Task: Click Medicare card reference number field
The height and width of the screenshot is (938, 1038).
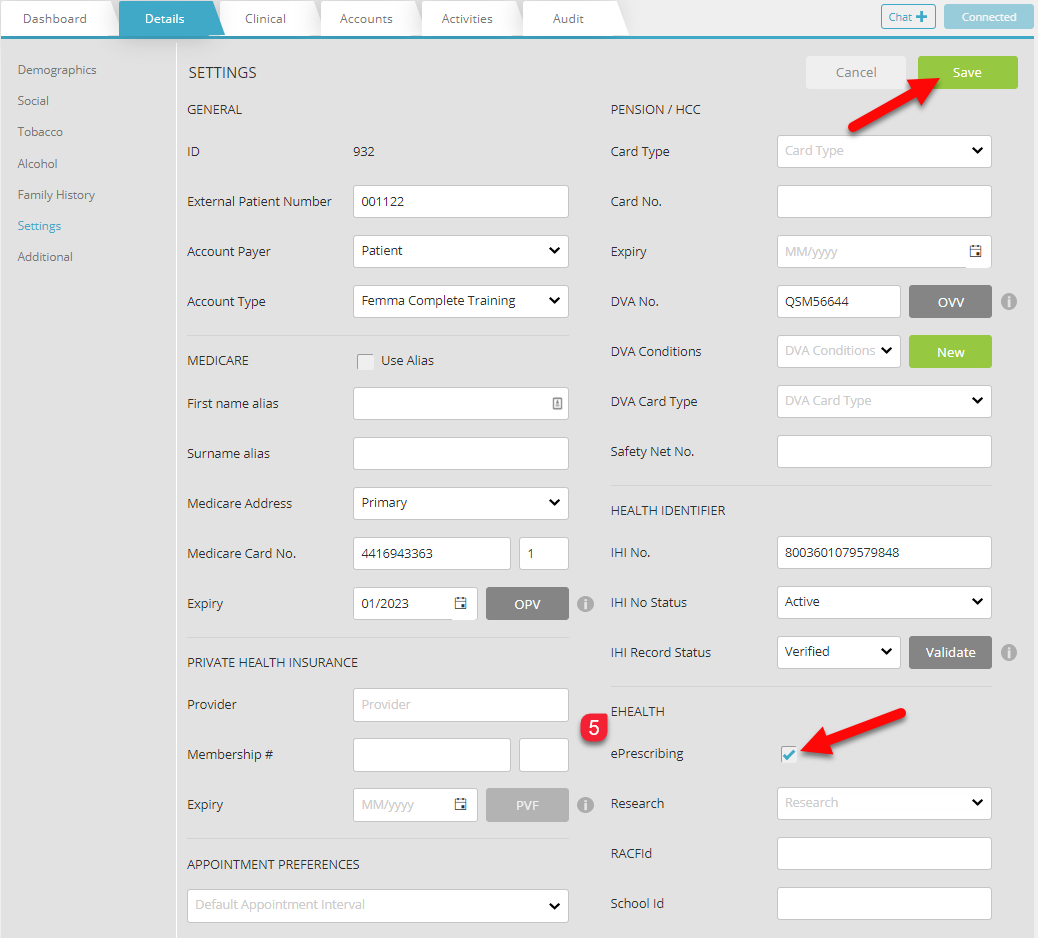Action: [x=543, y=553]
